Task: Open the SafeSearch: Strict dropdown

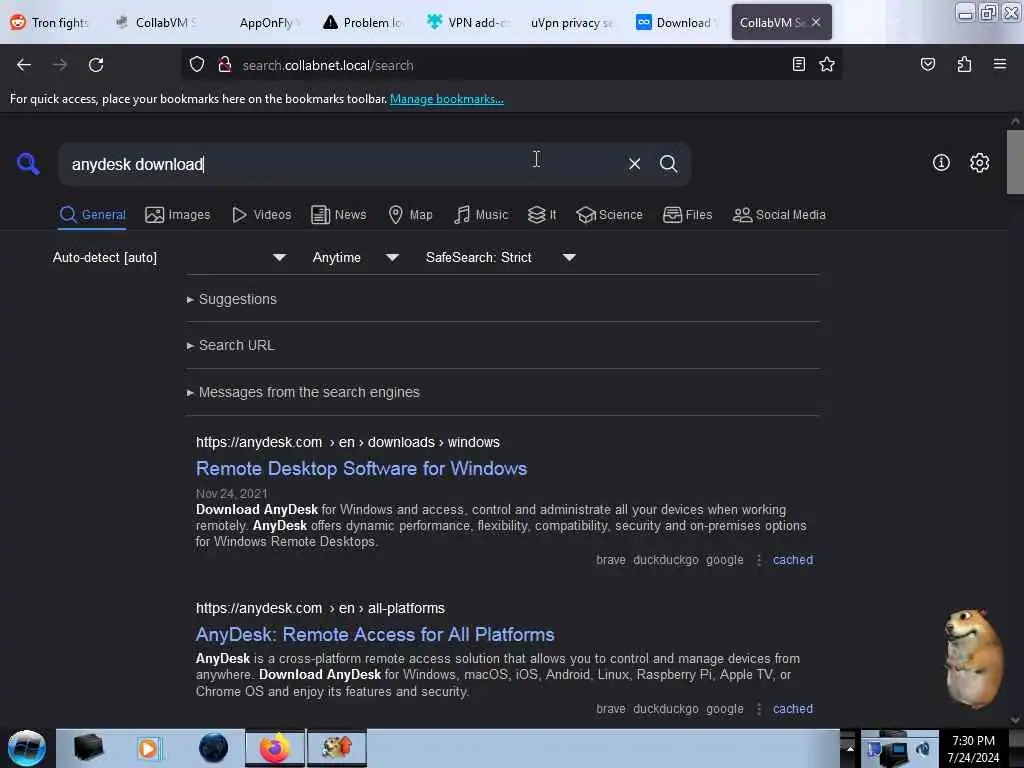Action: (x=500, y=257)
